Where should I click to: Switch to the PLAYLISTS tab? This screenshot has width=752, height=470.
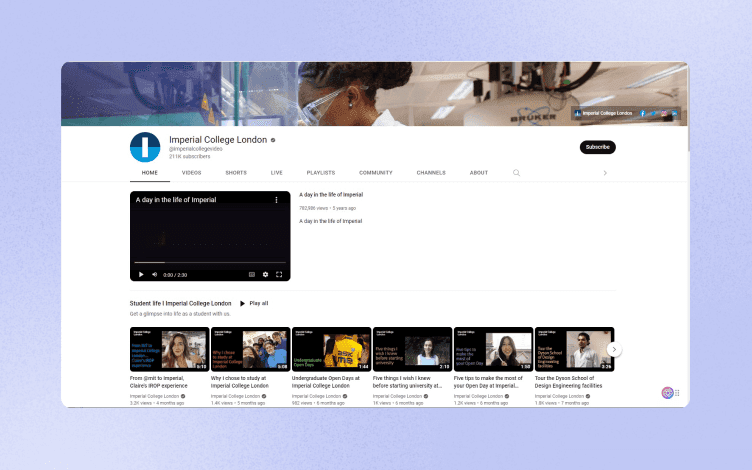click(321, 173)
